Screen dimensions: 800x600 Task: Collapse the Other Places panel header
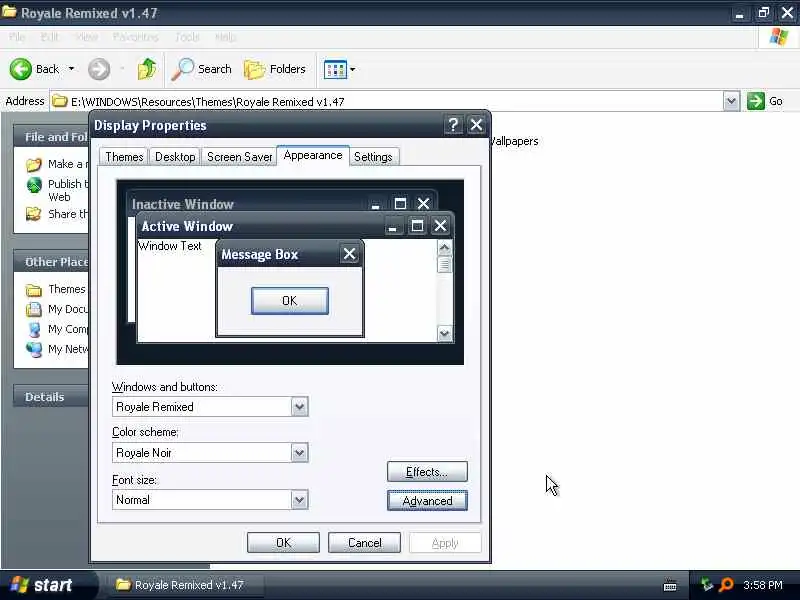(x=51, y=262)
